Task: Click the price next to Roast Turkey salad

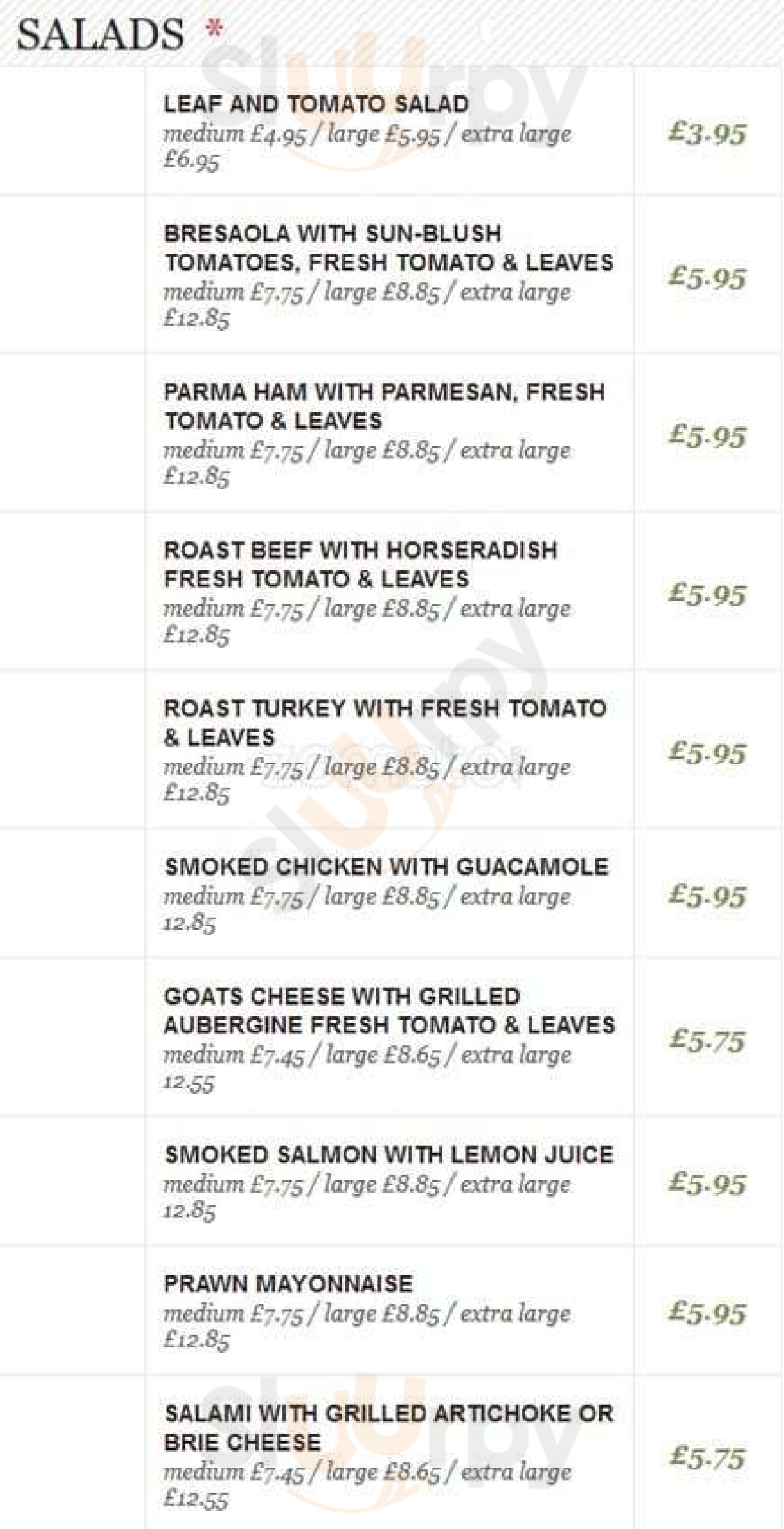Action: (x=707, y=753)
